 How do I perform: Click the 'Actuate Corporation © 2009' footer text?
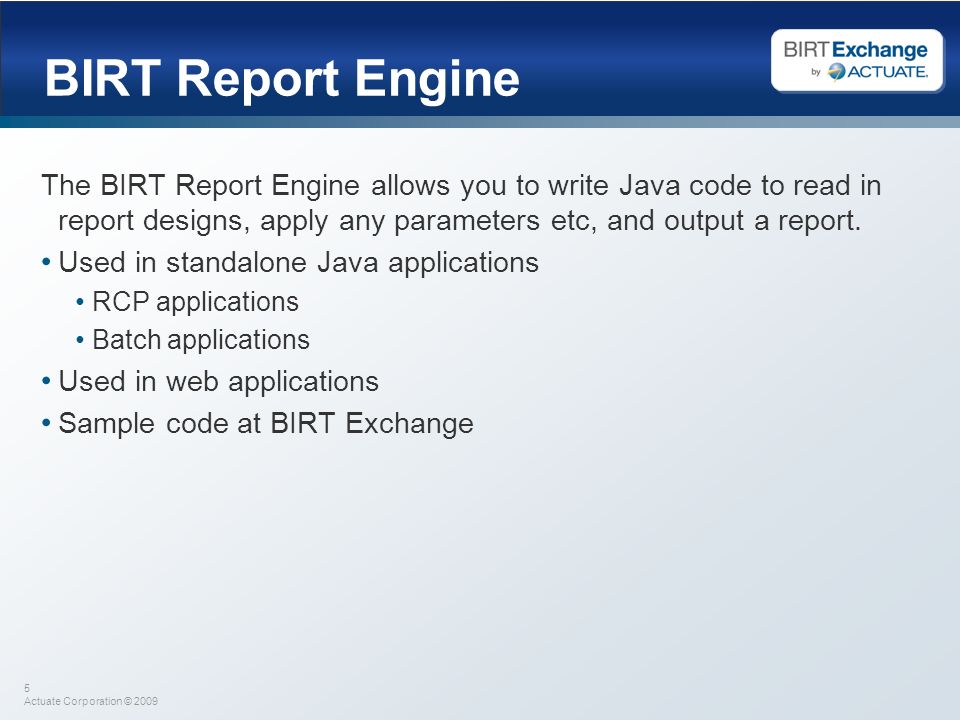click(91, 702)
